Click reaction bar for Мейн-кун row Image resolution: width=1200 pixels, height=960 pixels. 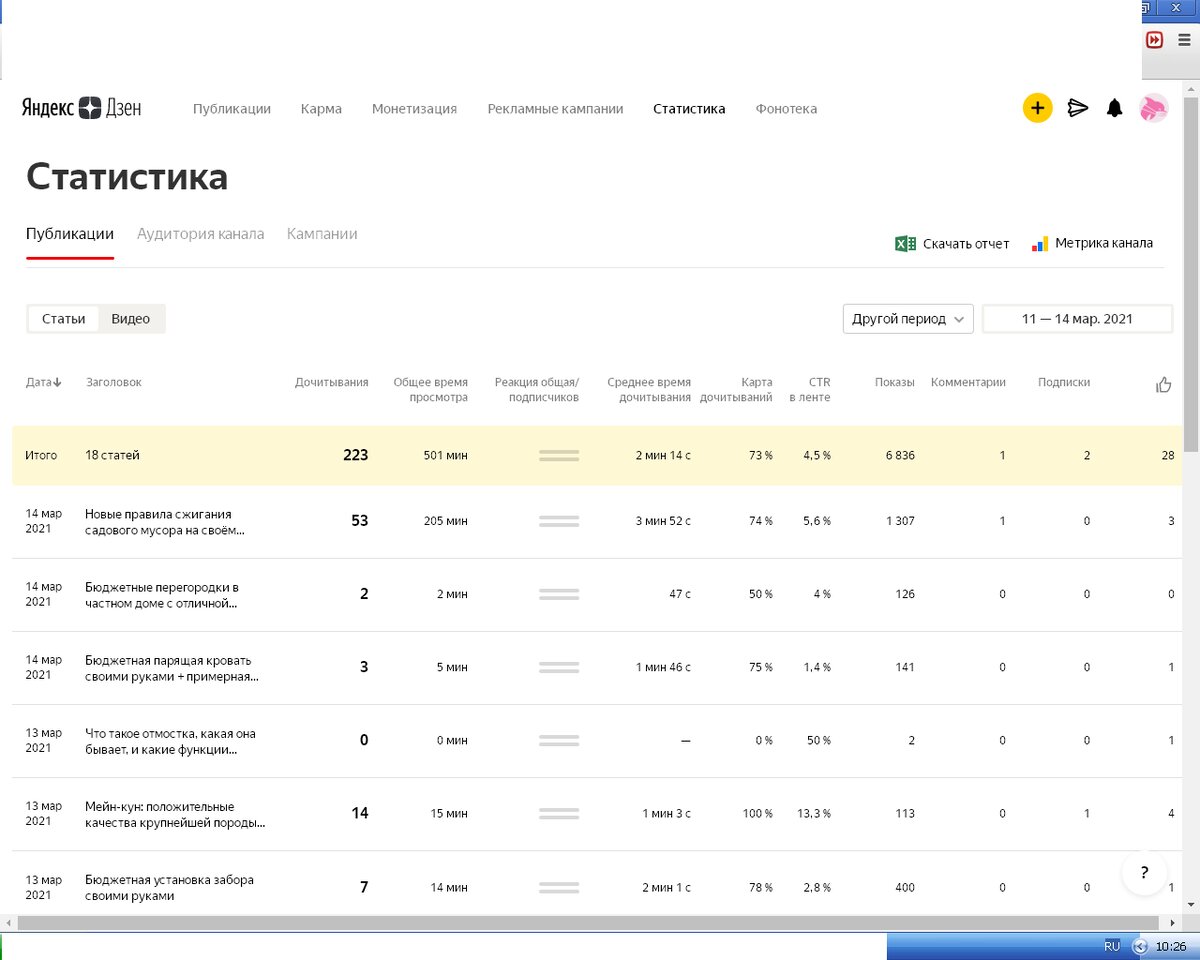pyautogui.click(x=559, y=813)
